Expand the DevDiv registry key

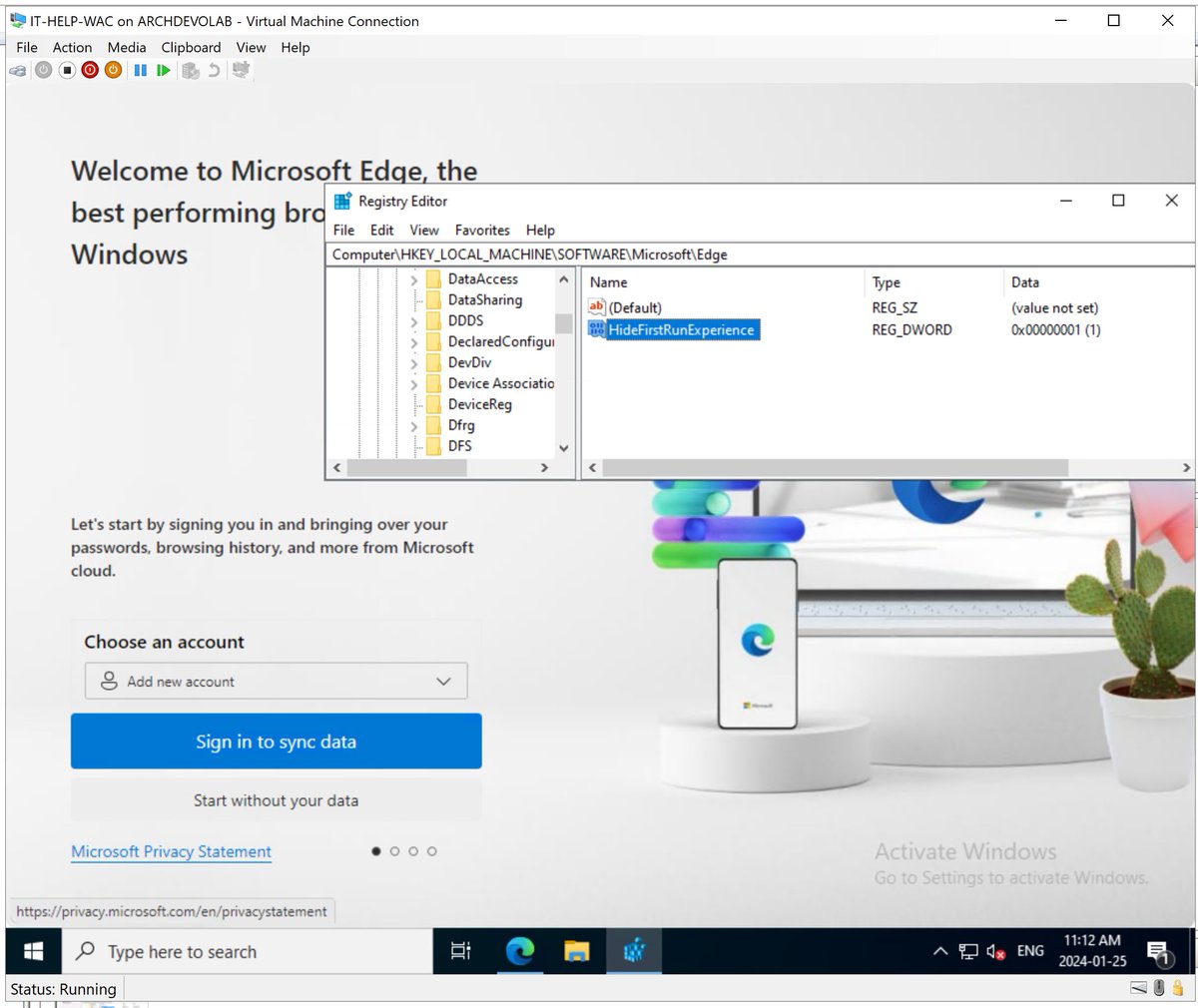pyautogui.click(x=414, y=363)
